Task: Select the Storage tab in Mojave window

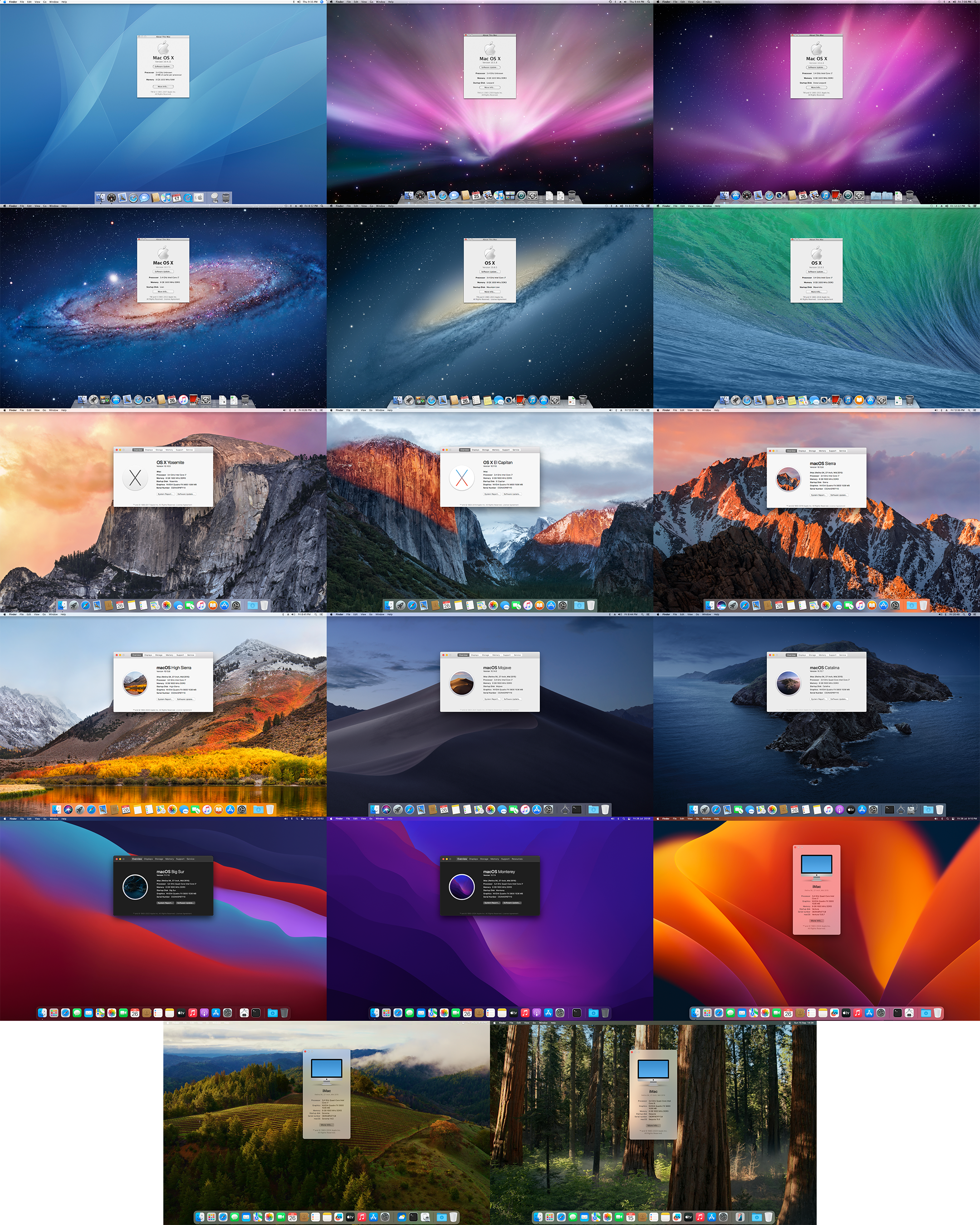Action: [486, 655]
